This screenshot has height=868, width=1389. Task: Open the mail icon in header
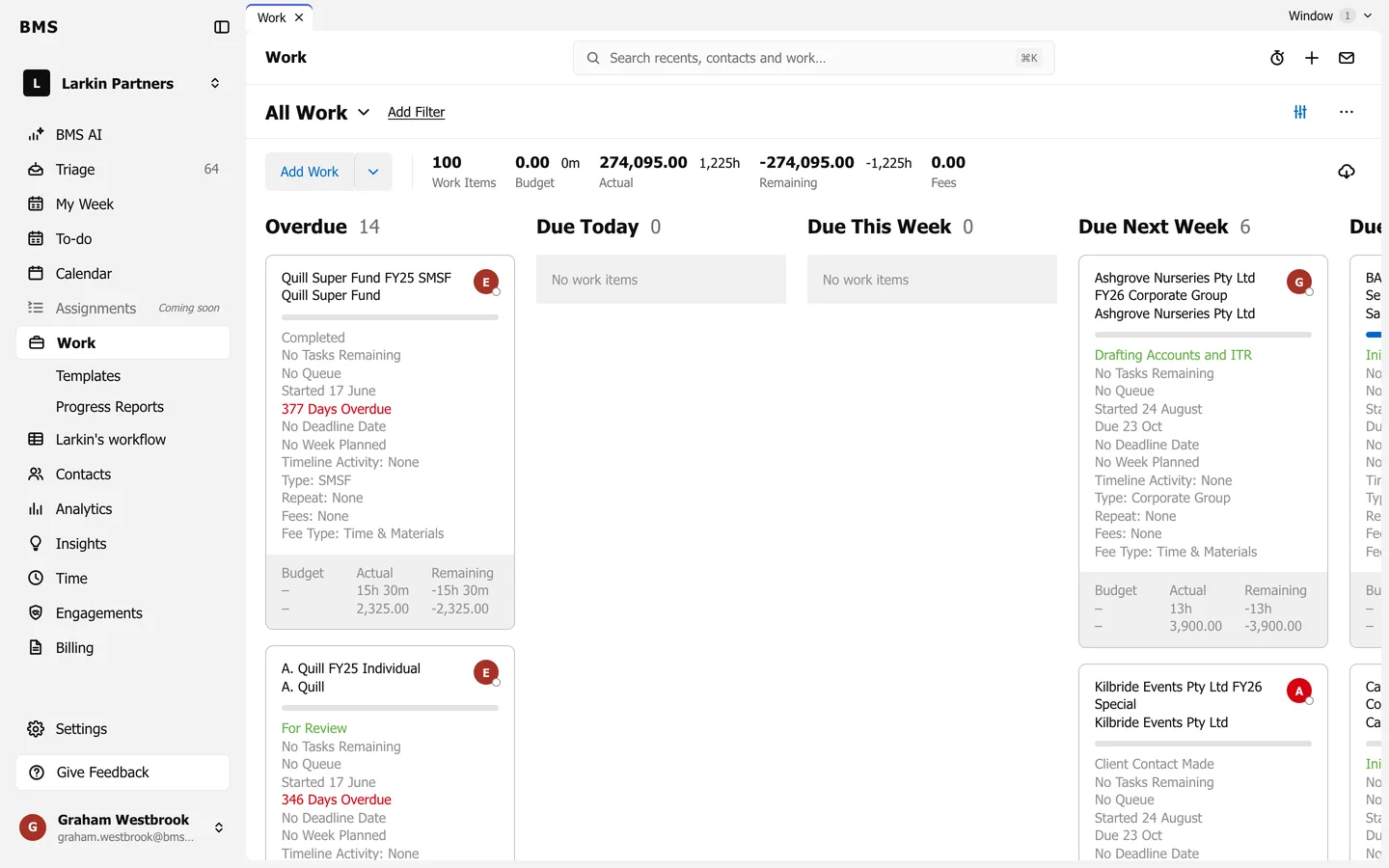tap(1347, 58)
